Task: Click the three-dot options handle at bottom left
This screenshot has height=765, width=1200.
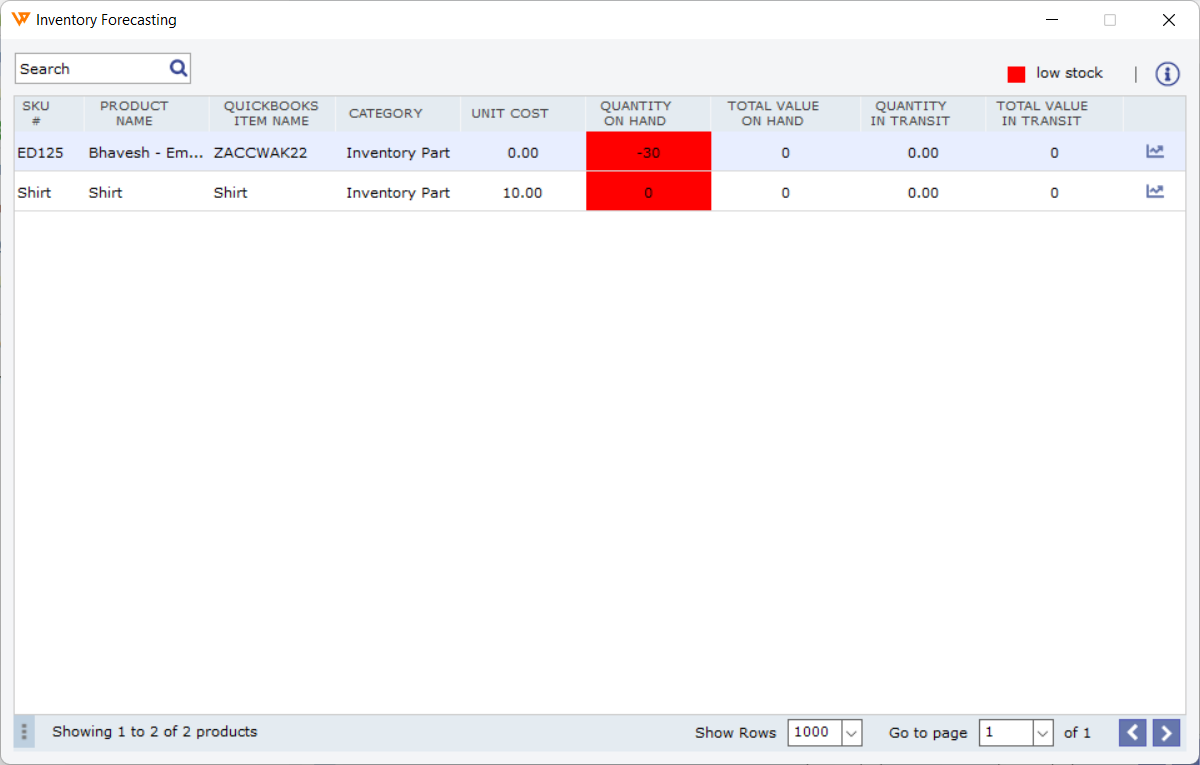Action: 24,732
